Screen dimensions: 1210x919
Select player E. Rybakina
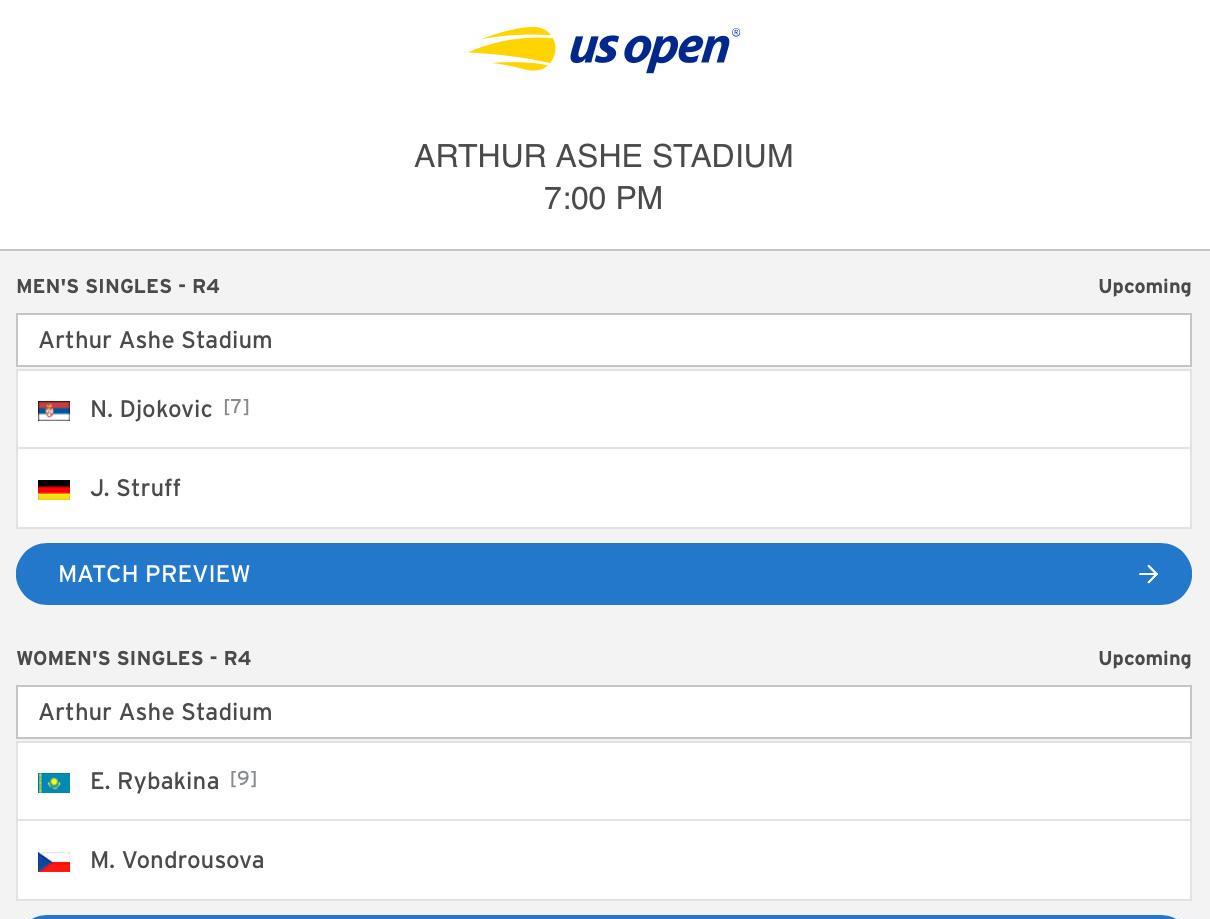(x=154, y=781)
